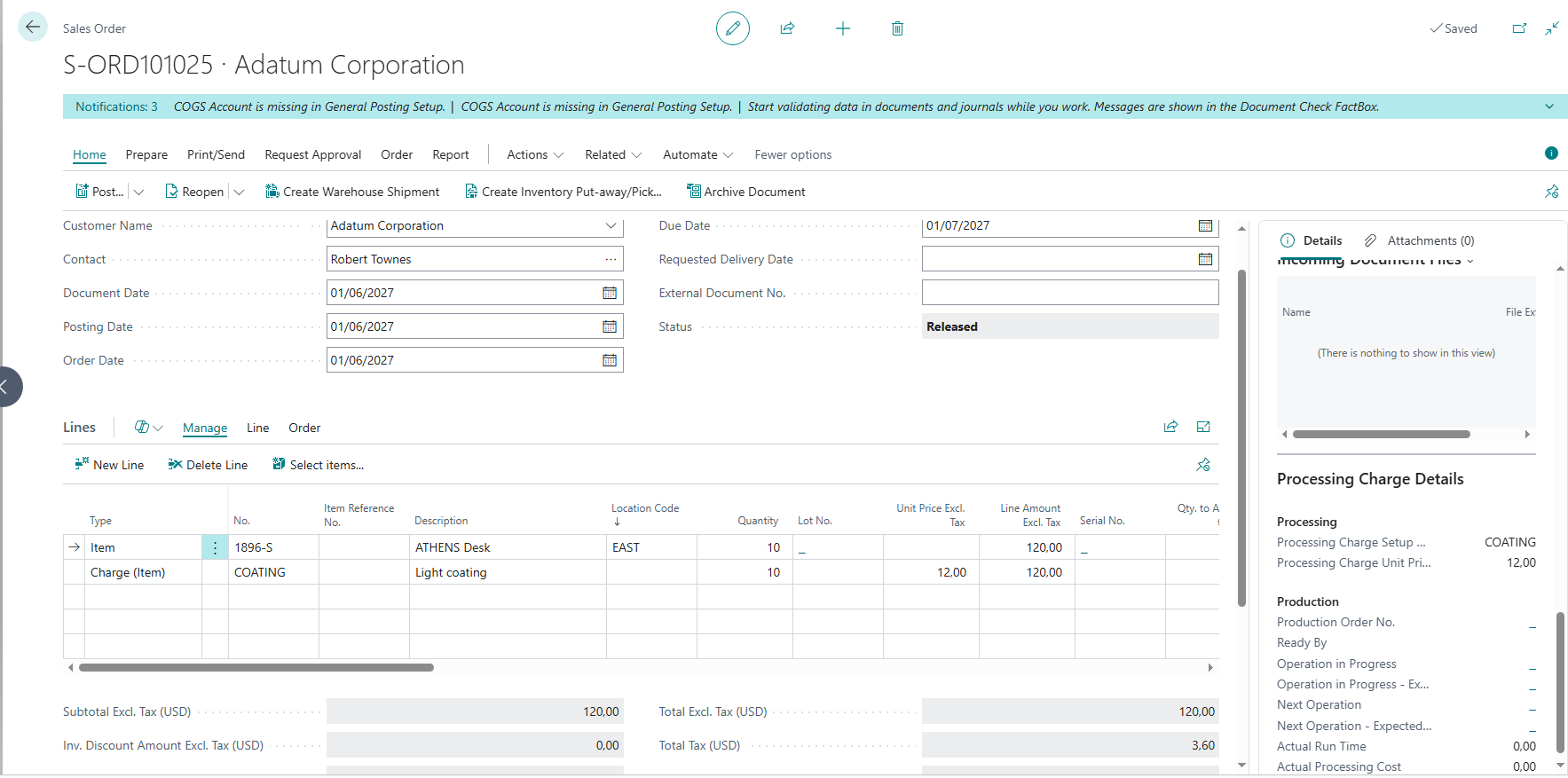Pin the action bar with the pin icon
Screen dimensions: 1568x778
(1551, 192)
